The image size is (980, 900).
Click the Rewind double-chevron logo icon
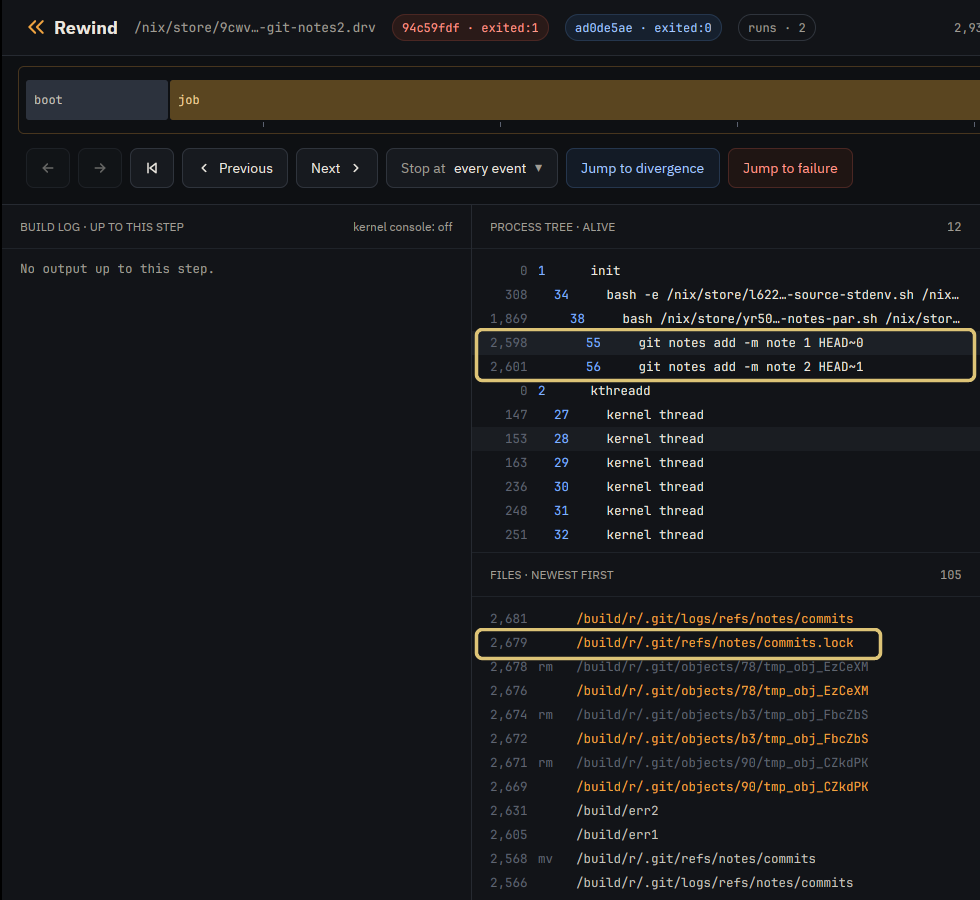tap(36, 28)
